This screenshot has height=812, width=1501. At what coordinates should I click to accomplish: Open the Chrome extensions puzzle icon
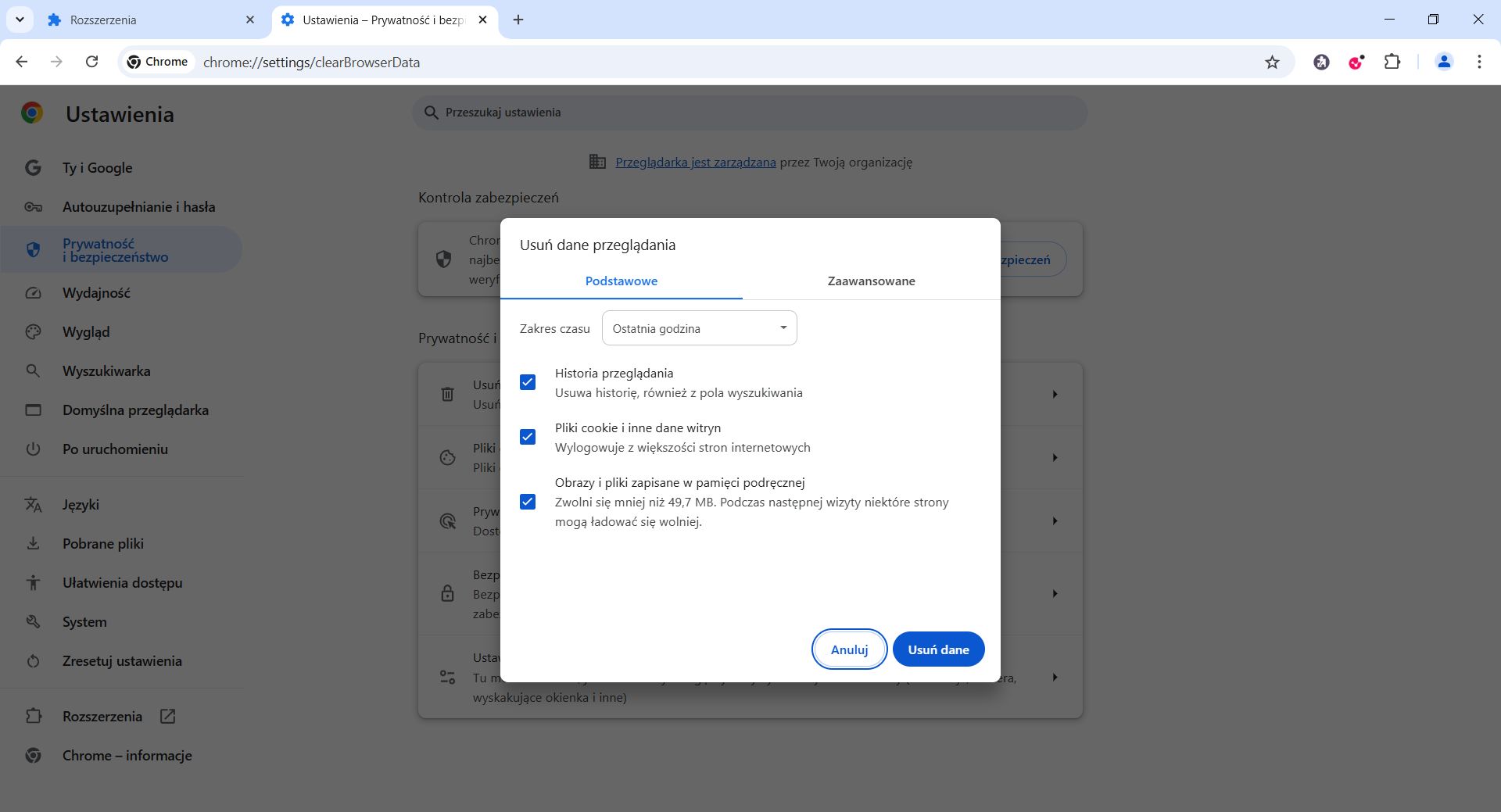pos(1394,62)
